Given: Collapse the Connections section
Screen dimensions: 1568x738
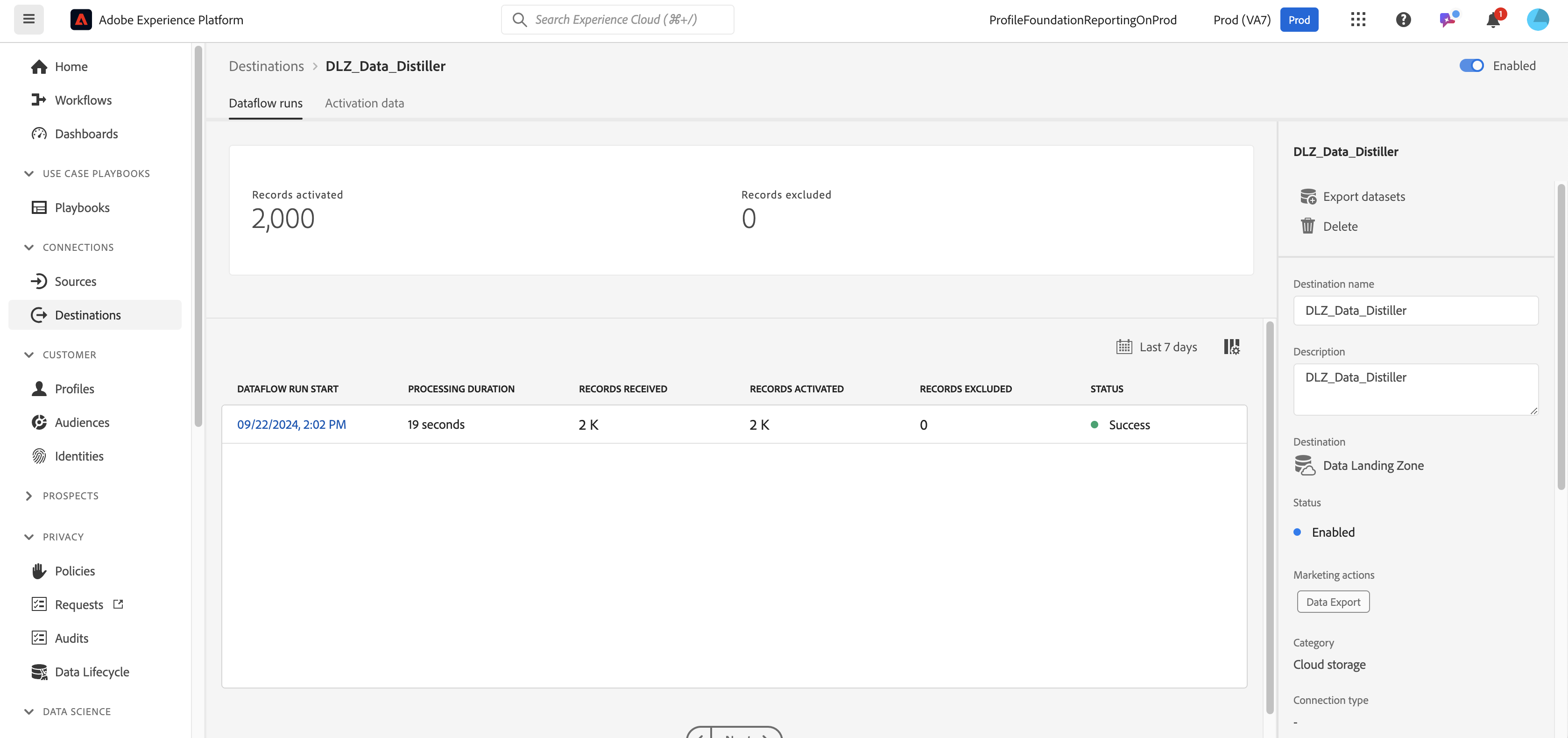Looking at the screenshot, I should pos(28,247).
